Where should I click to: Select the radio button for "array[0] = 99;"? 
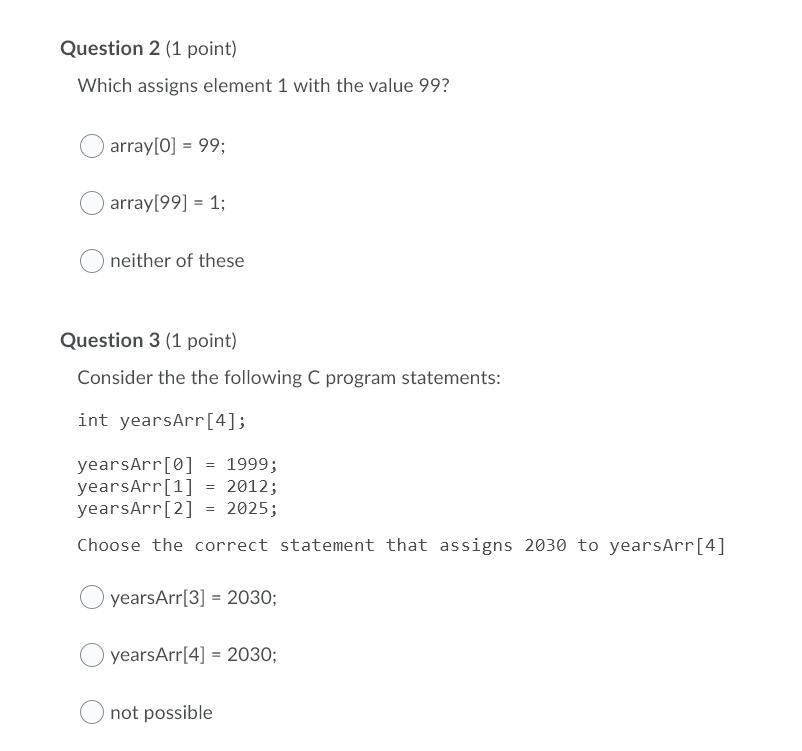[91, 146]
